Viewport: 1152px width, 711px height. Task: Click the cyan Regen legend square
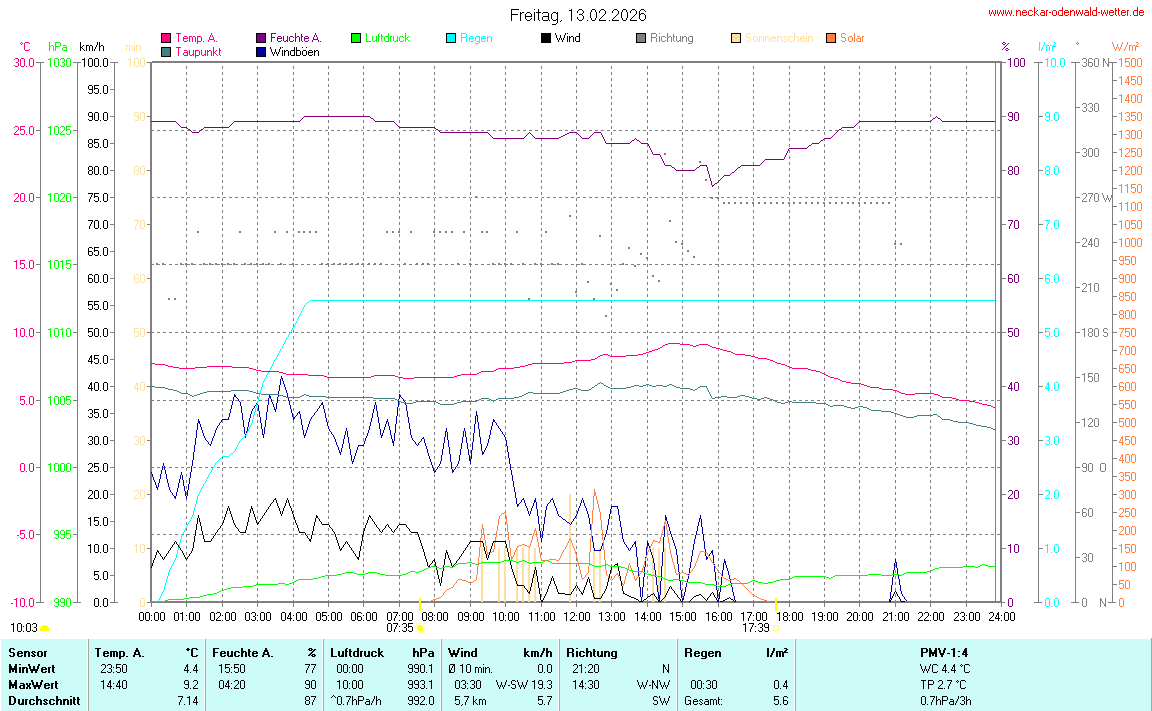[x=451, y=38]
